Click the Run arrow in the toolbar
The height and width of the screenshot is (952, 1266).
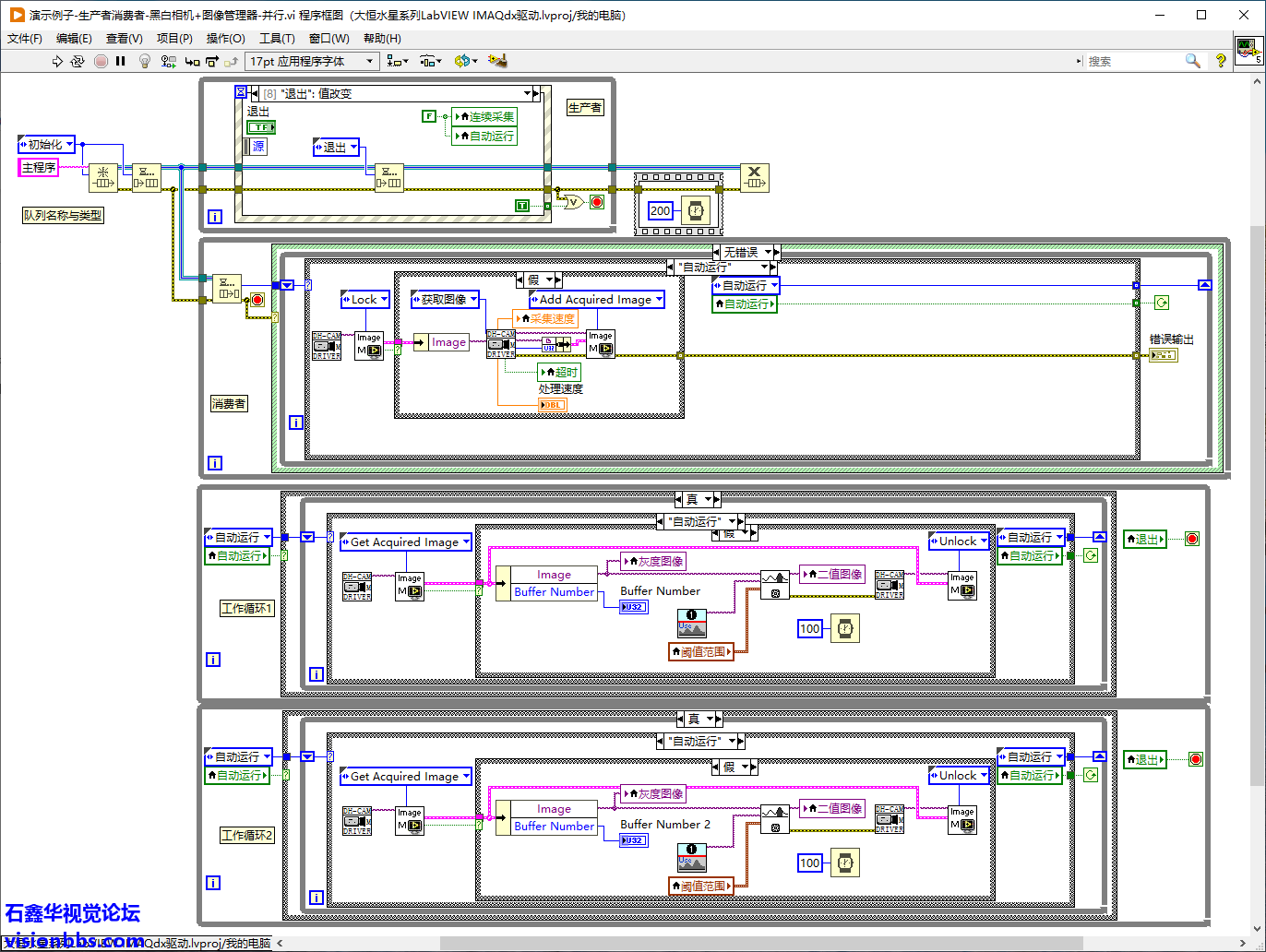[57, 61]
